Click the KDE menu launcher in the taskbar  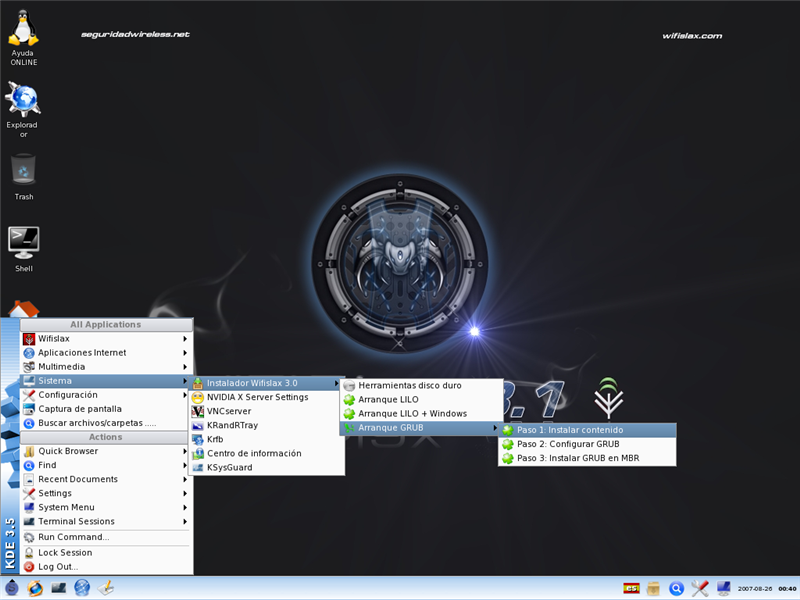point(12,588)
